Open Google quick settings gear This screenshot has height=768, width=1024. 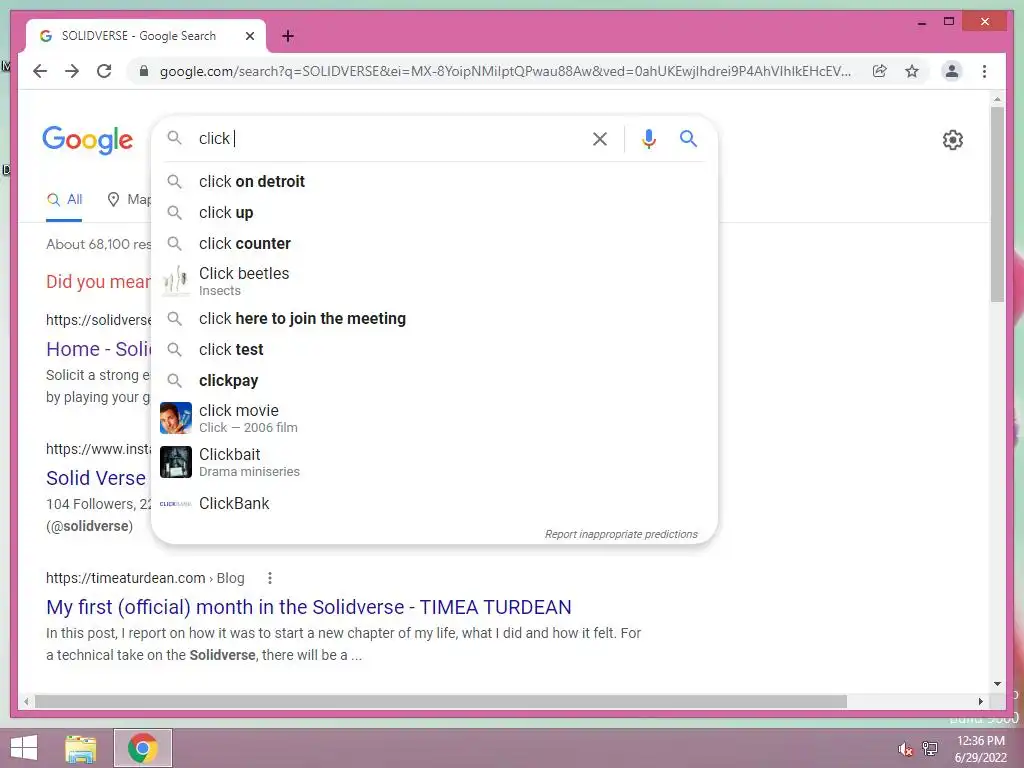pyautogui.click(x=953, y=140)
